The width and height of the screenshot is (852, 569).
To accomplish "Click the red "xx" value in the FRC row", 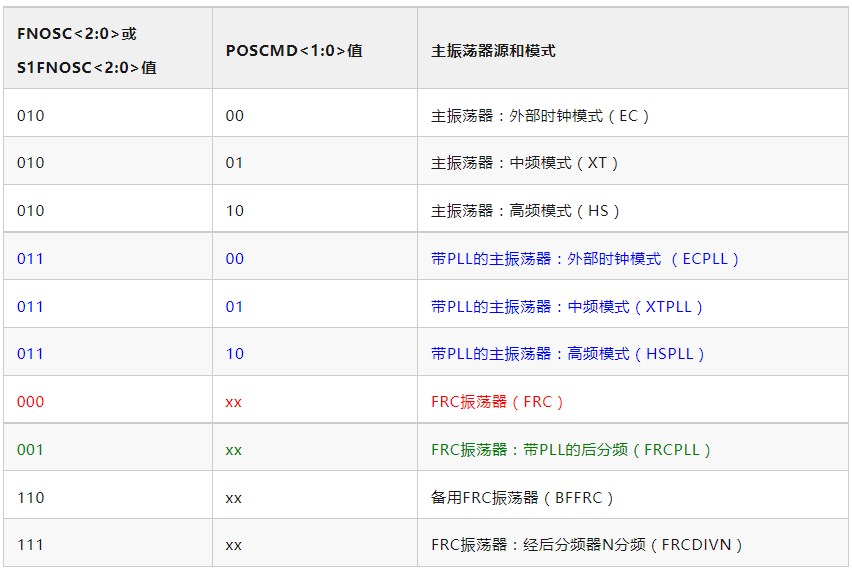I will tap(234, 403).
